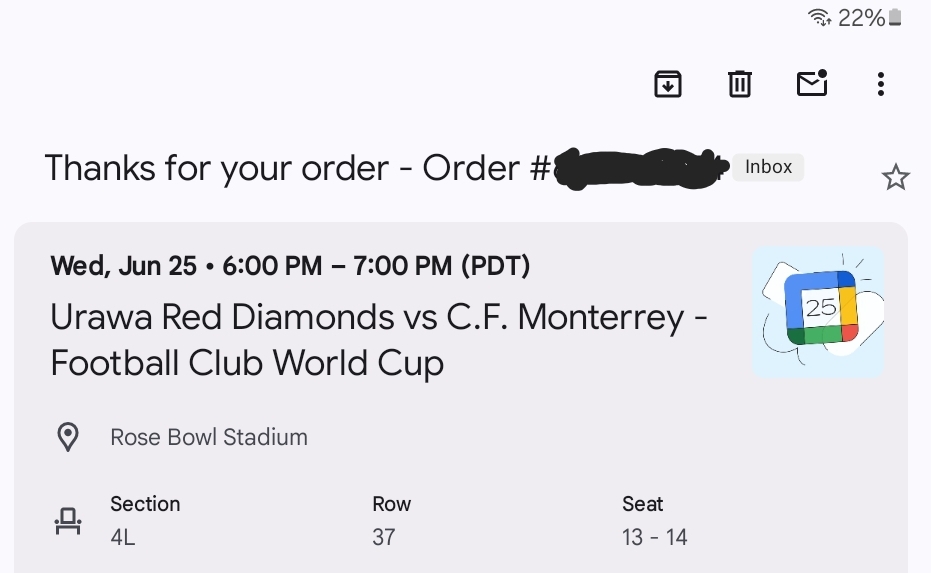This screenshot has width=931, height=573.
Task: Tap the Section 4L value
Action: click(x=123, y=537)
